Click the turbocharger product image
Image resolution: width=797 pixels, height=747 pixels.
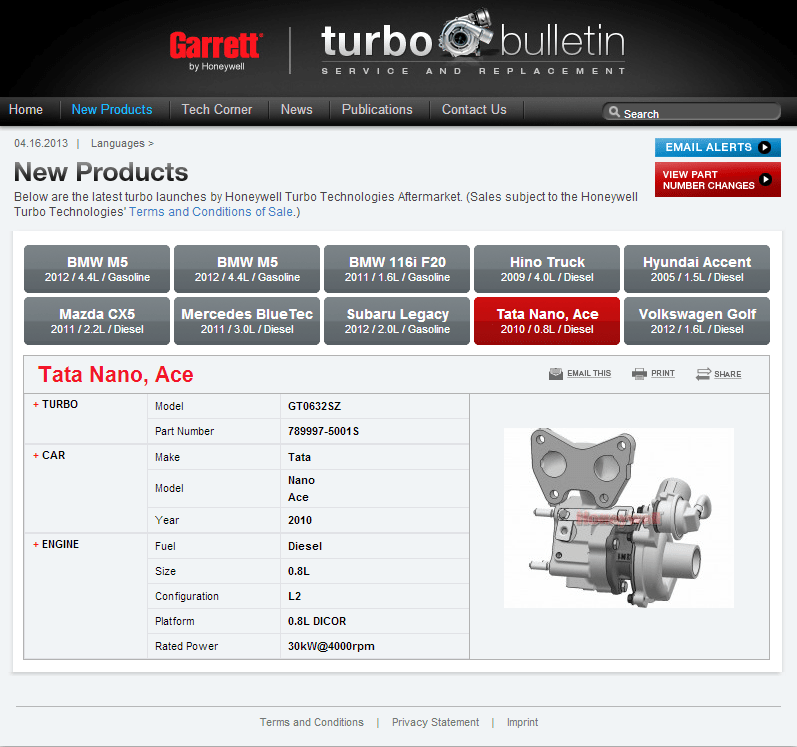pyautogui.click(x=619, y=518)
